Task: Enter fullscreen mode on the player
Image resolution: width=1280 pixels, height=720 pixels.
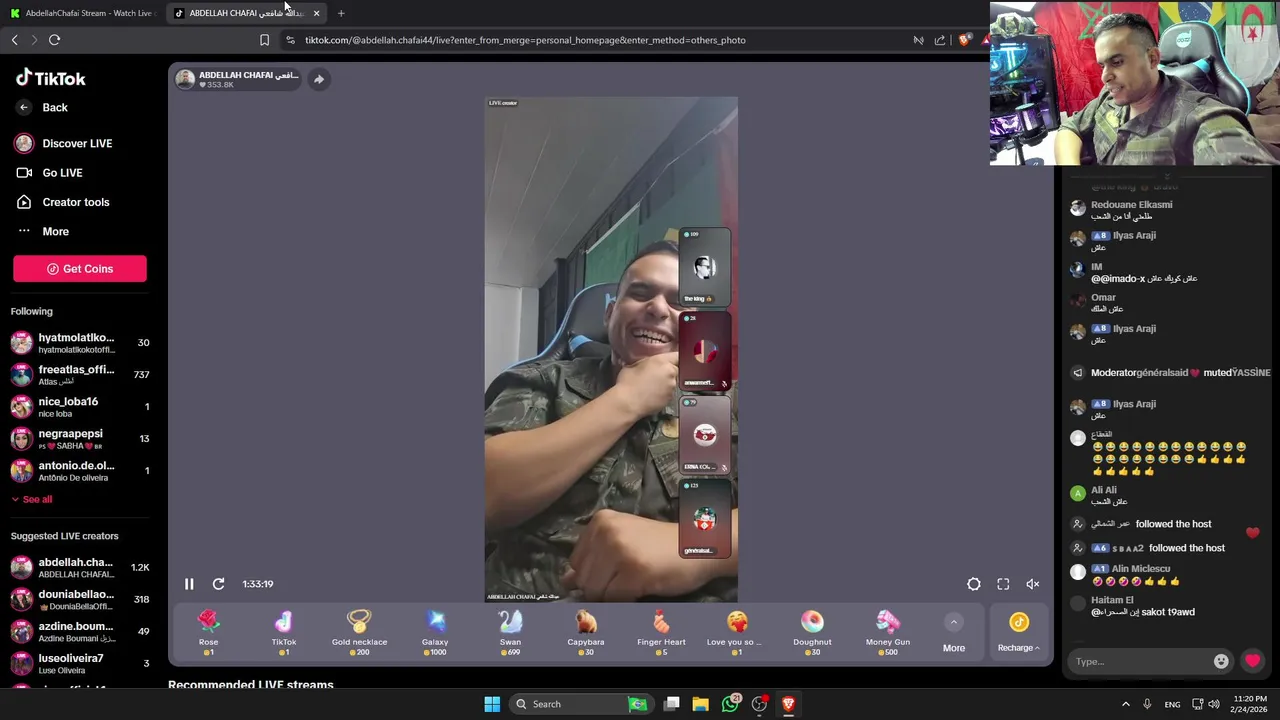Action: coord(1003,584)
